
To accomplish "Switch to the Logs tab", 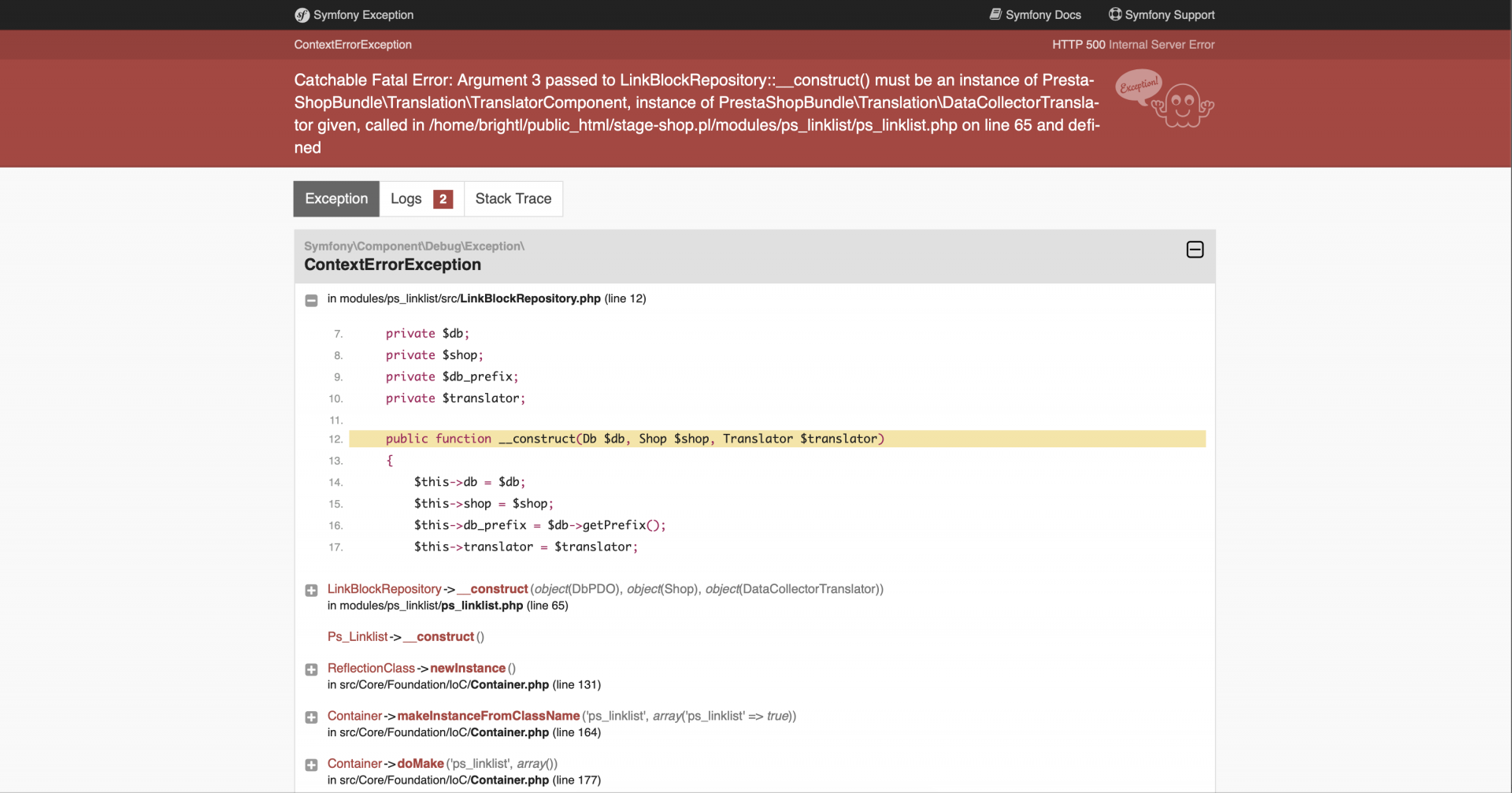I will 421,198.
